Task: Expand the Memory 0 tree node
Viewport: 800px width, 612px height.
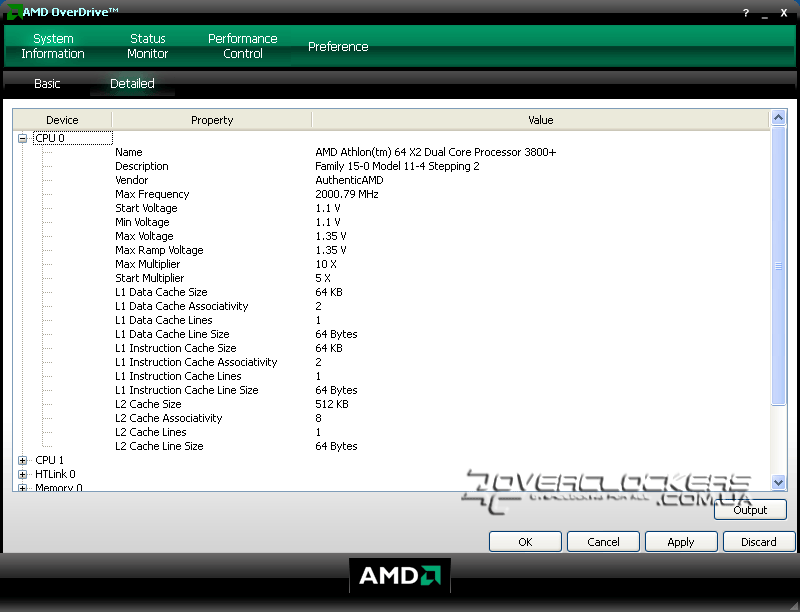Action: pyautogui.click(x=22, y=488)
